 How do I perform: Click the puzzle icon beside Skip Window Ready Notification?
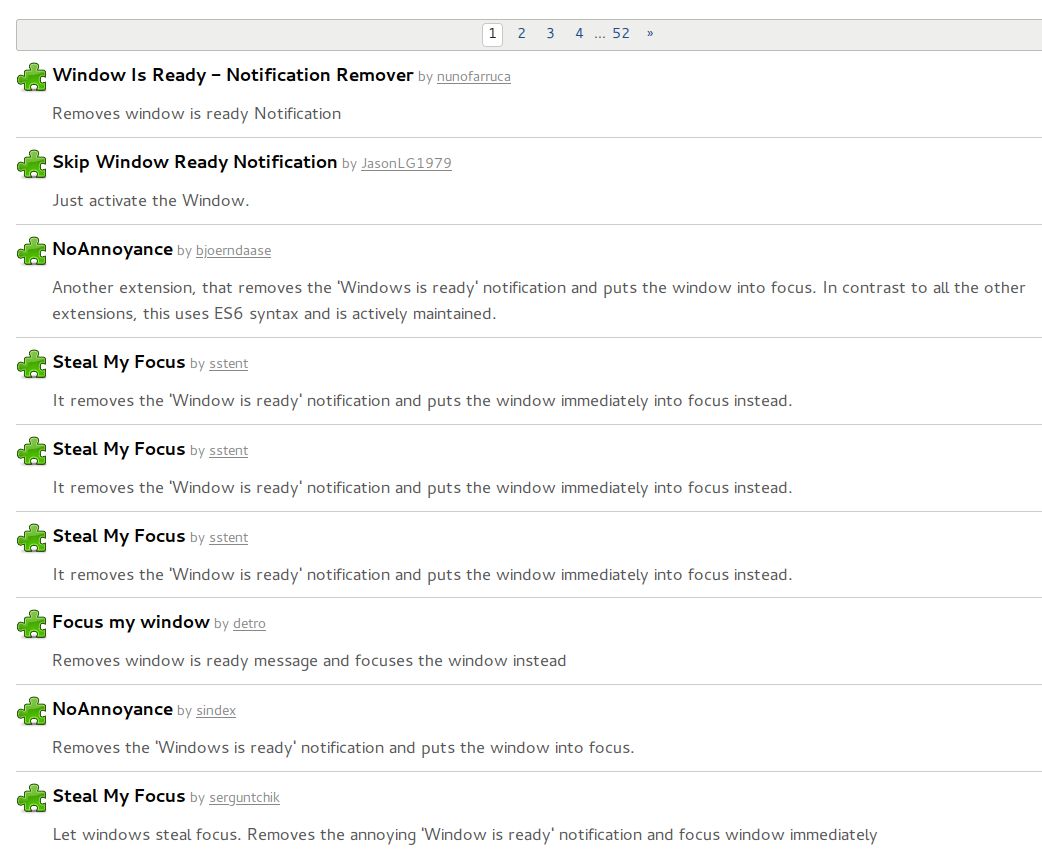pyautogui.click(x=32, y=164)
